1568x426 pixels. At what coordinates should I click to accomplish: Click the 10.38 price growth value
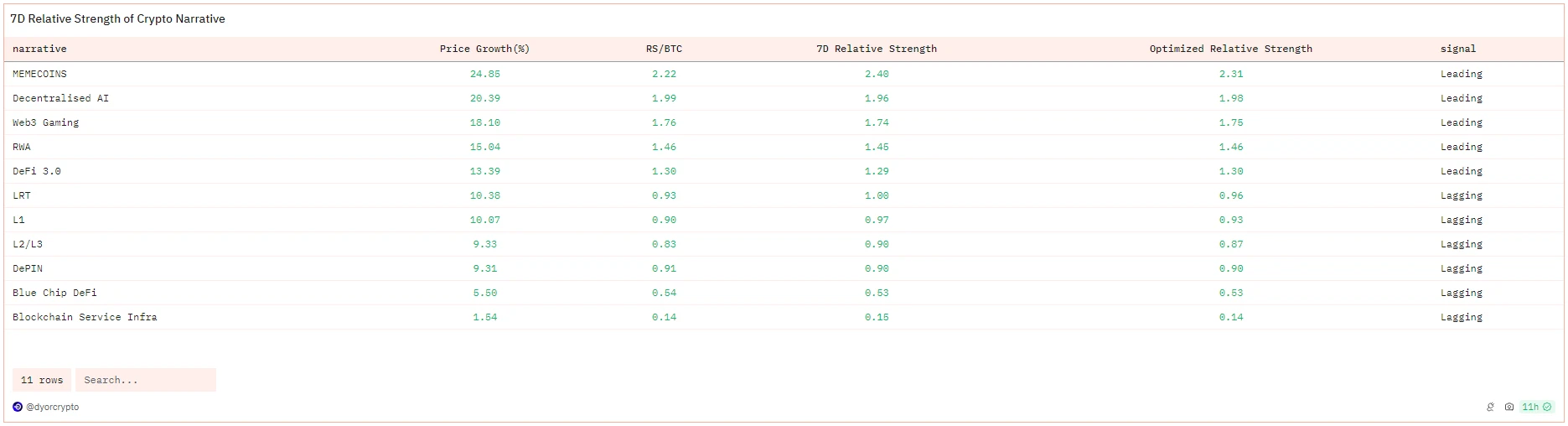[x=484, y=195]
